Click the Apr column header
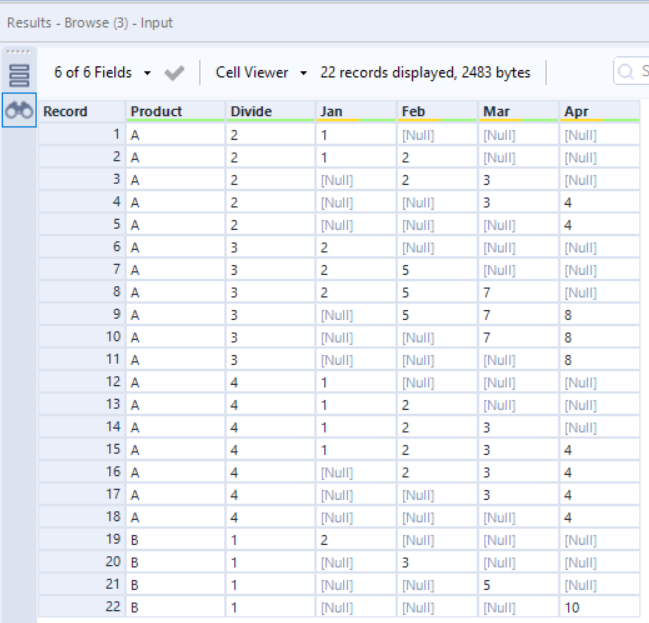This screenshot has height=623, width=649. 576,111
